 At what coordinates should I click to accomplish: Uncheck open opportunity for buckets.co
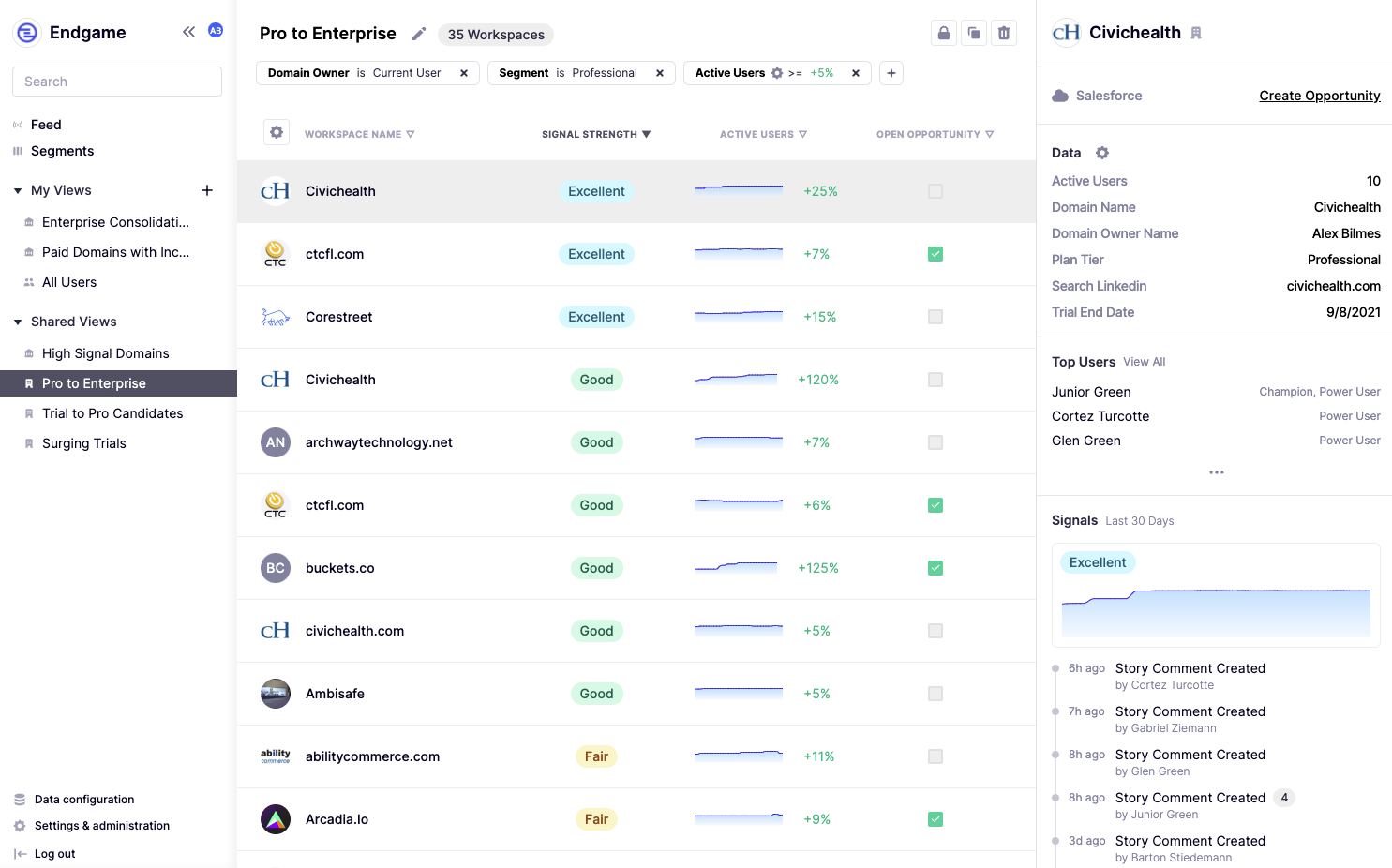pos(935,568)
